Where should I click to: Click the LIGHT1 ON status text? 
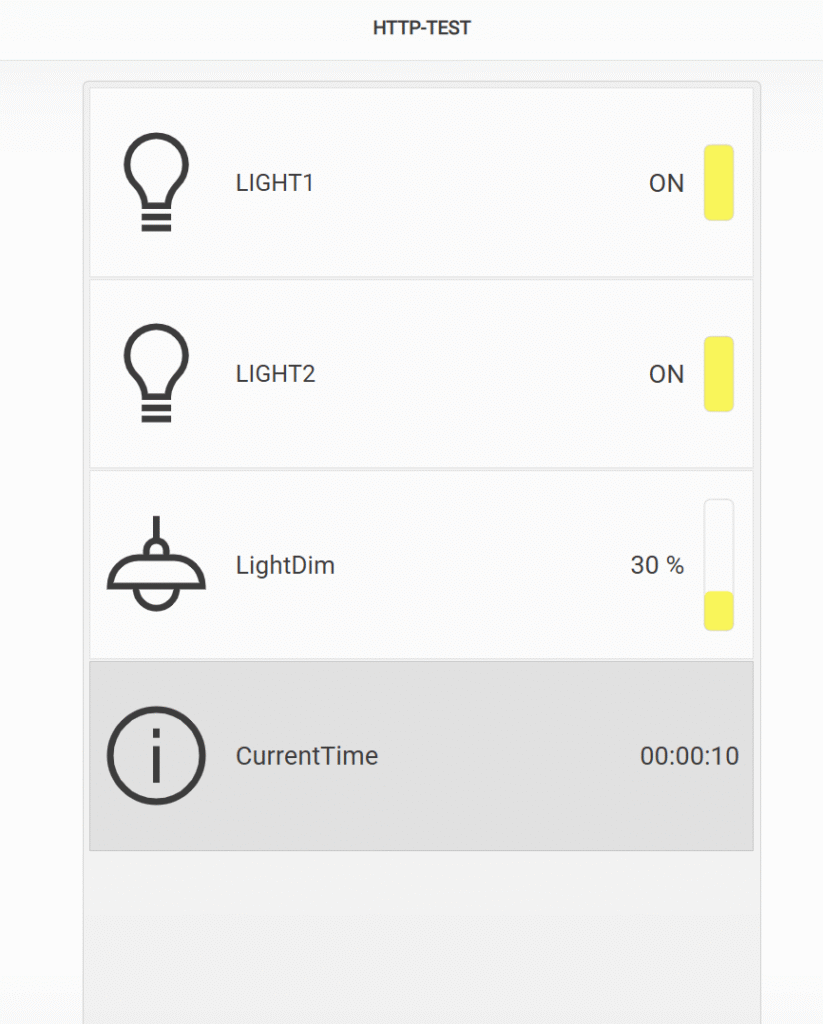pyautogui.click(x=666, y=184)
